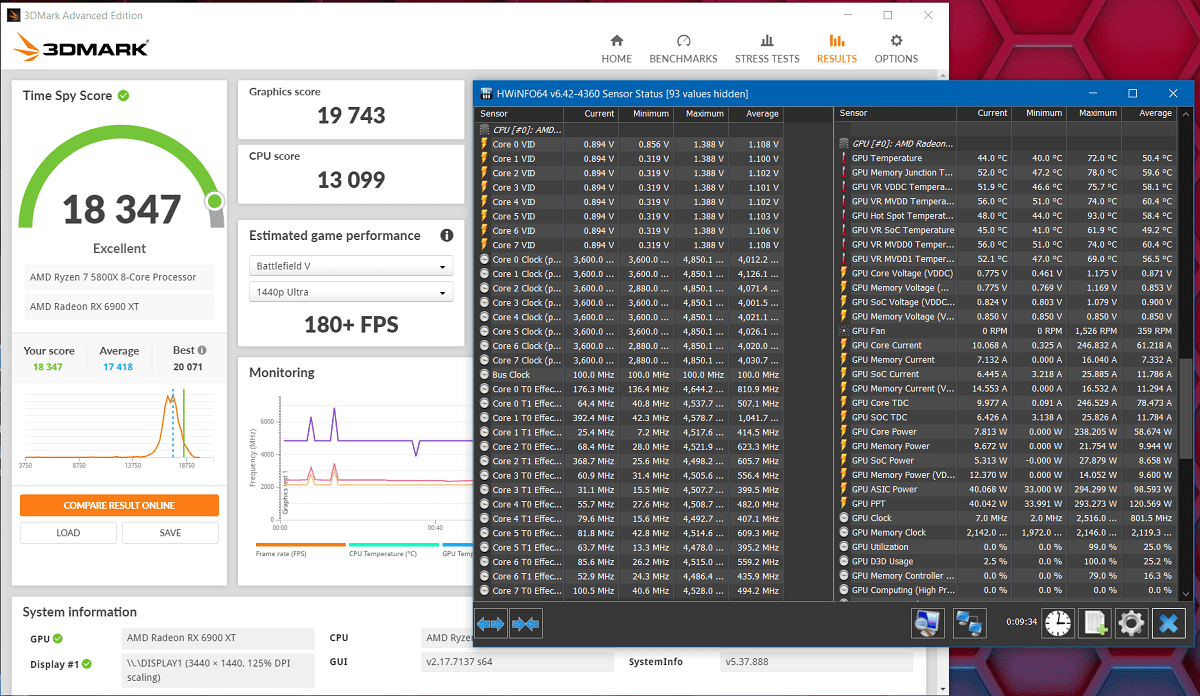
Task: Click the HWiNFO monitor with magnifier icon
Action: [x=928, y=623]
